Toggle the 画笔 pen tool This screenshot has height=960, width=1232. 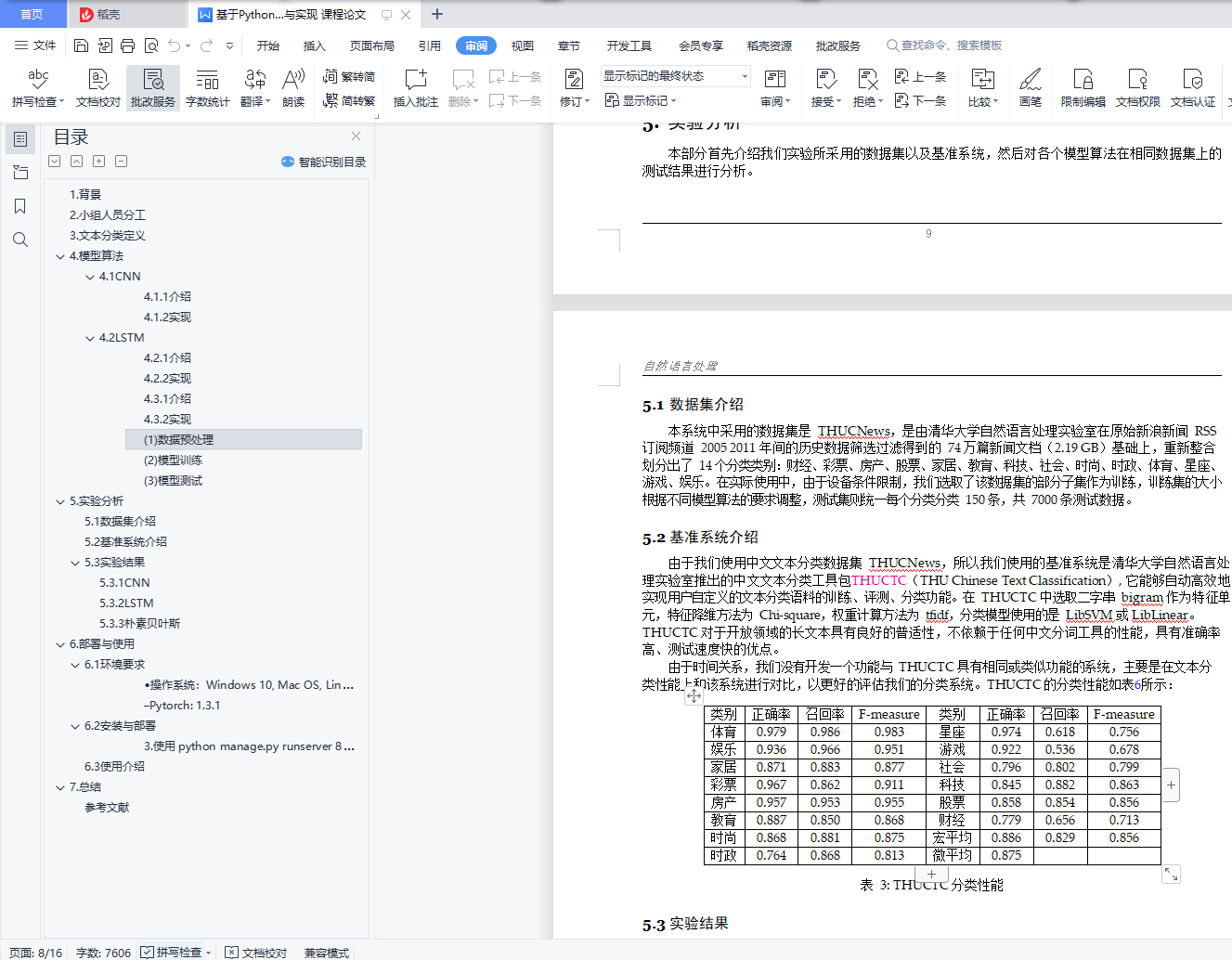tap(1031, 87)
